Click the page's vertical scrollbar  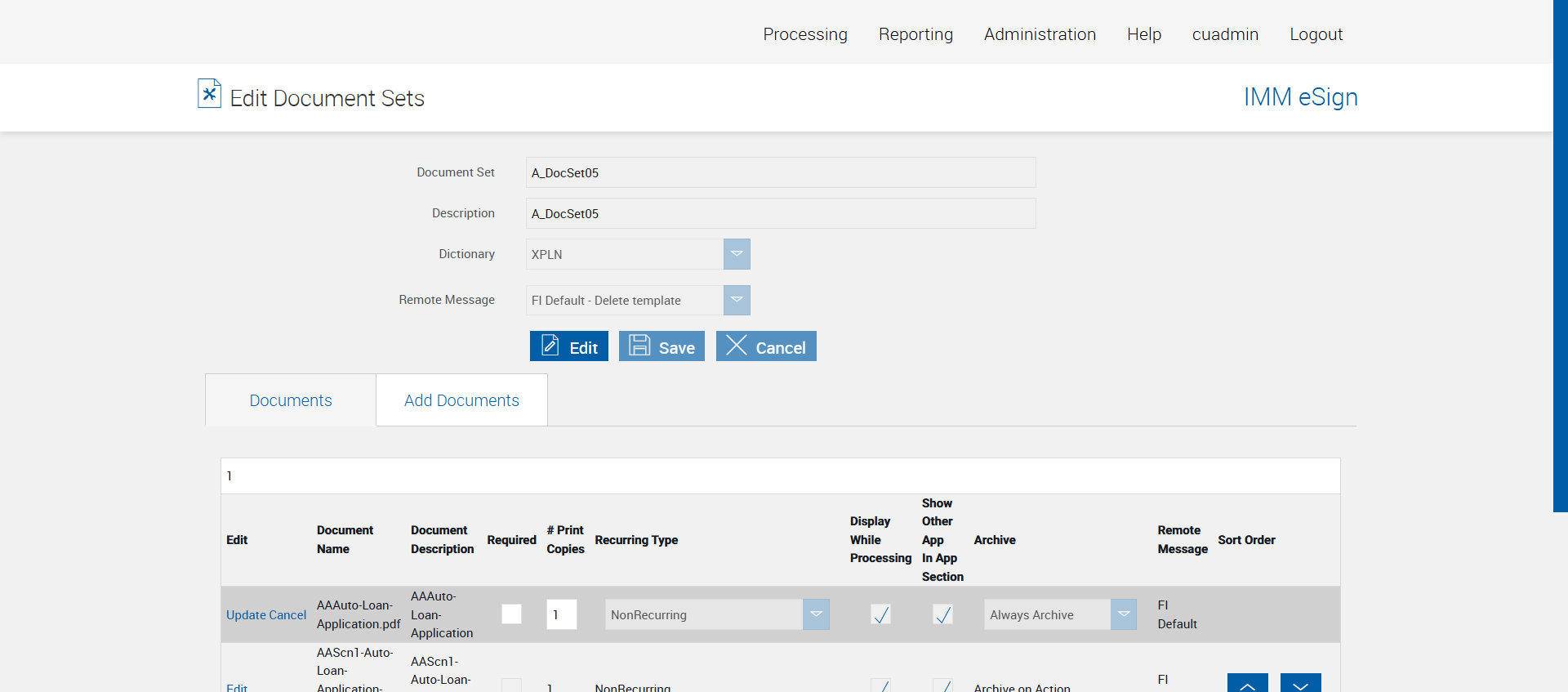(x=1560, y=256)
